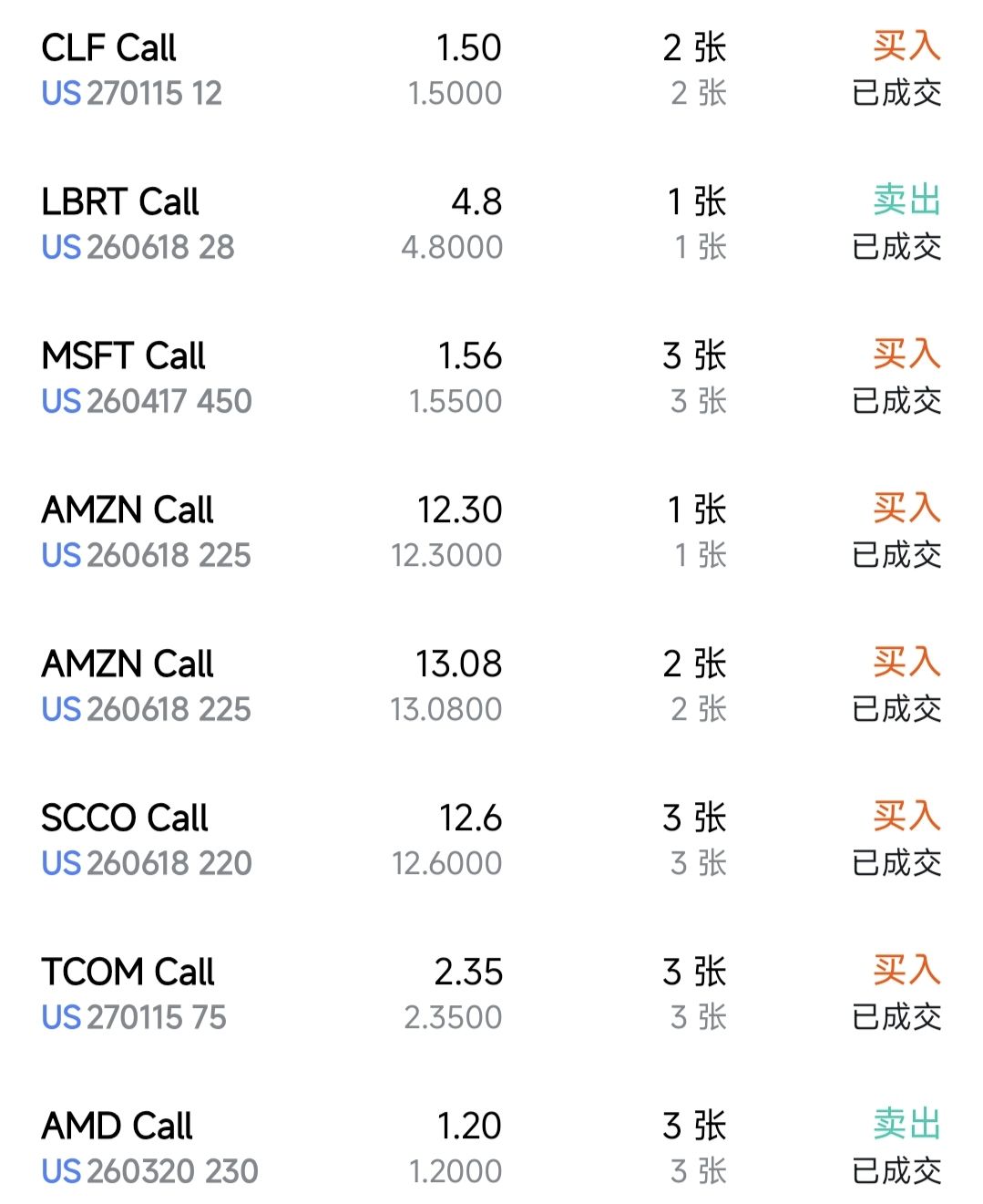Click the AMZN Call 12.30 order
This screenshot has height=1204, width=983.
[x=128, y=510]
